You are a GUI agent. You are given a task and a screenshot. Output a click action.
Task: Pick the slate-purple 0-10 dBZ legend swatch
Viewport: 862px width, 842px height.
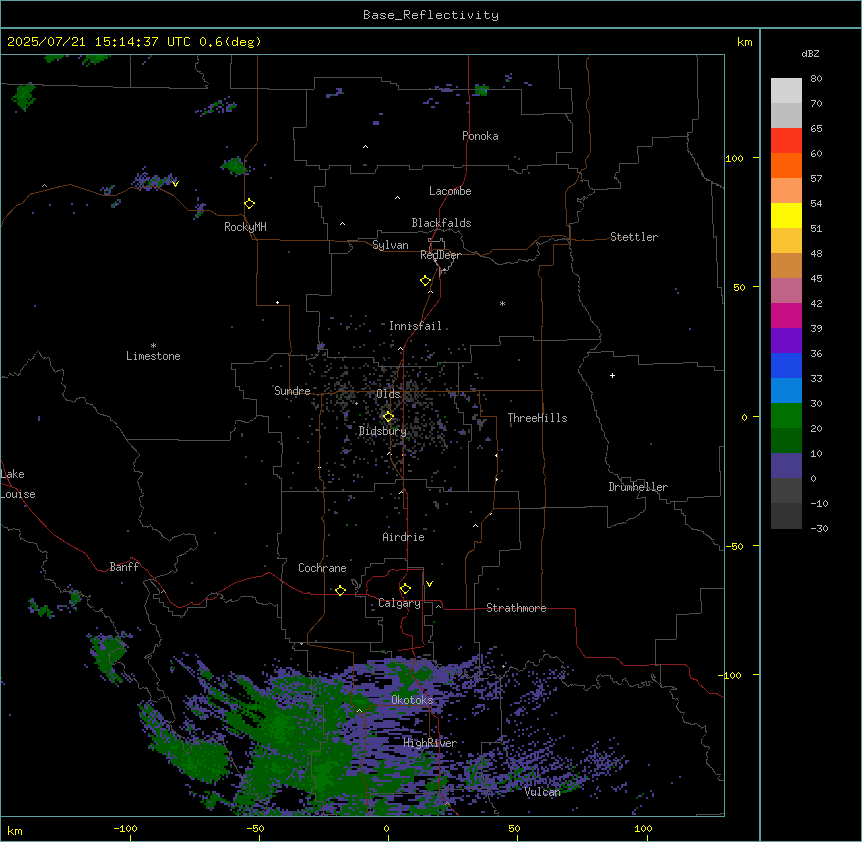click(x=786, y=466)
